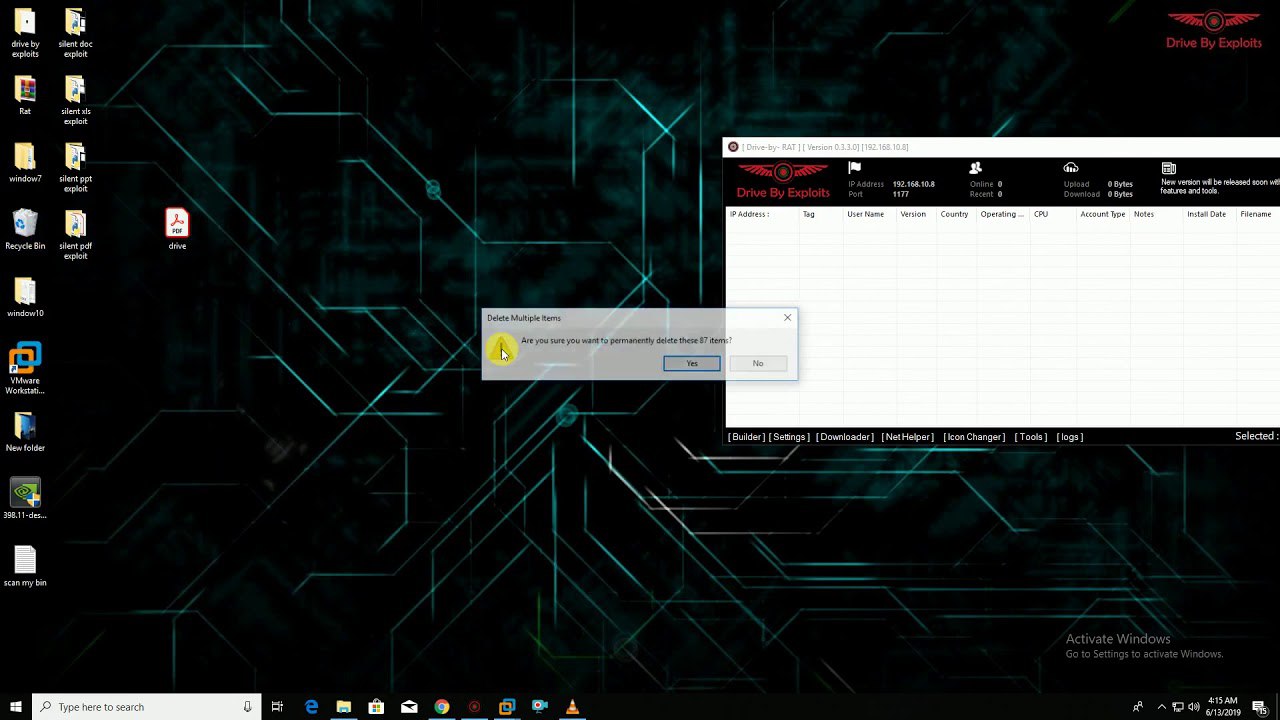1280x720 pixels.
Task: Click the Drive By Exploits logo in the RAT window
Action: coord(783,181)
